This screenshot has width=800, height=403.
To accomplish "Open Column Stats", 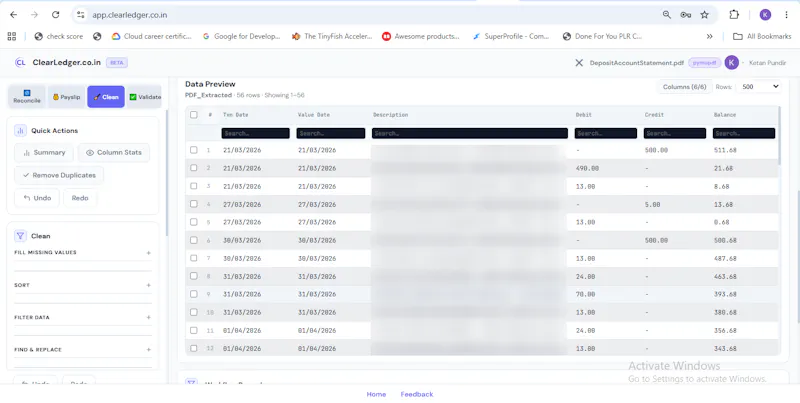I will tap(114, 153).
